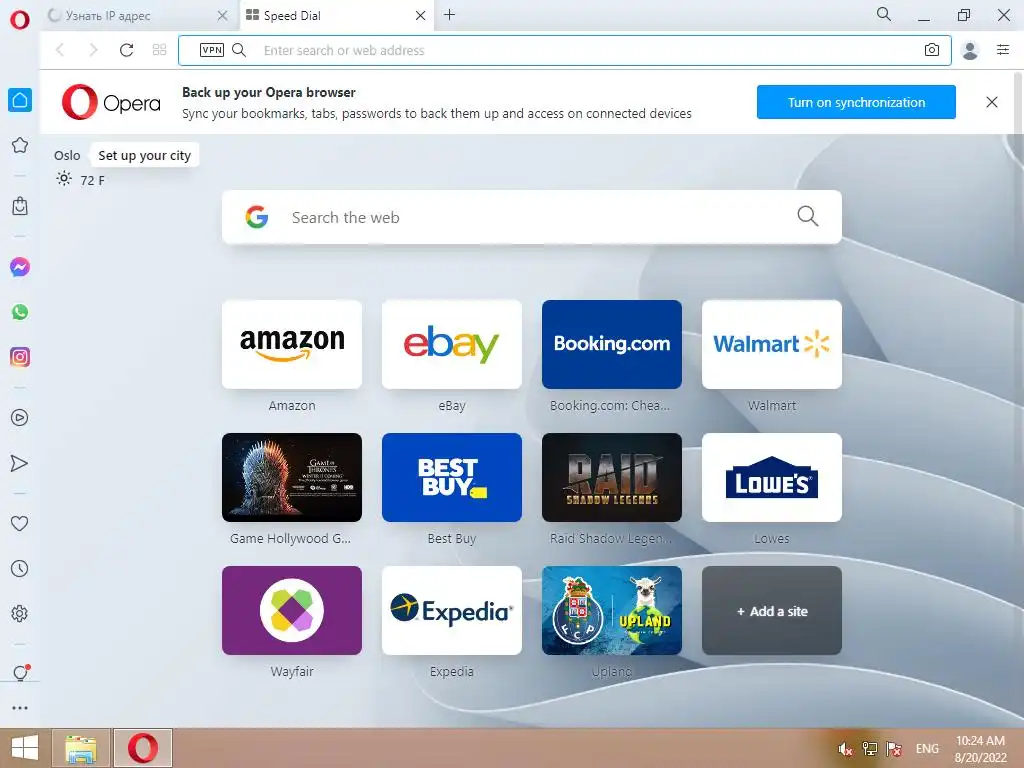Viewport: 1024px width, 768px height.
Task: Close the Узнать IP адрес tab
Action: tap(222, 16)
